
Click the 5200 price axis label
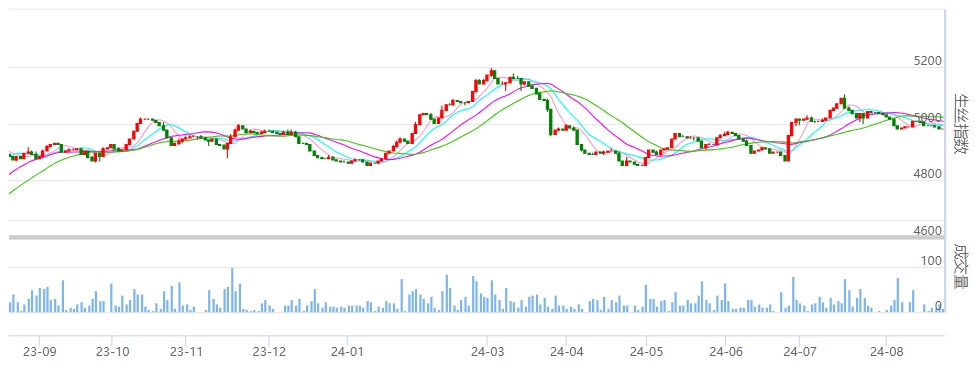pyautogui.click(x=928, y=61)
